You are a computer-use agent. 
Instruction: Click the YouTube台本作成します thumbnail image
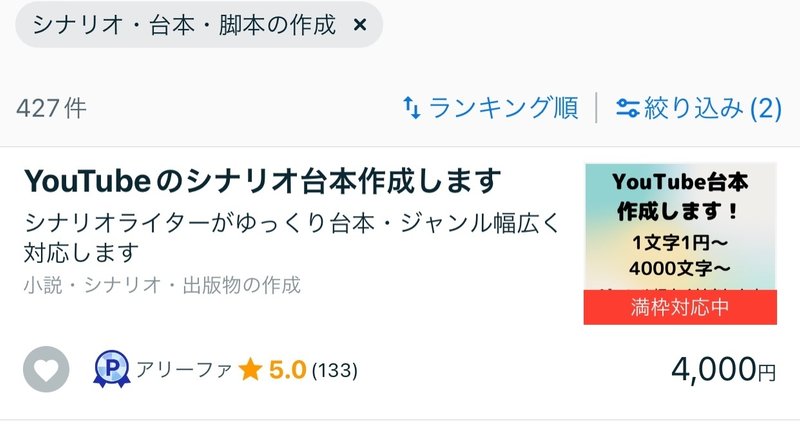coord(680,243)
